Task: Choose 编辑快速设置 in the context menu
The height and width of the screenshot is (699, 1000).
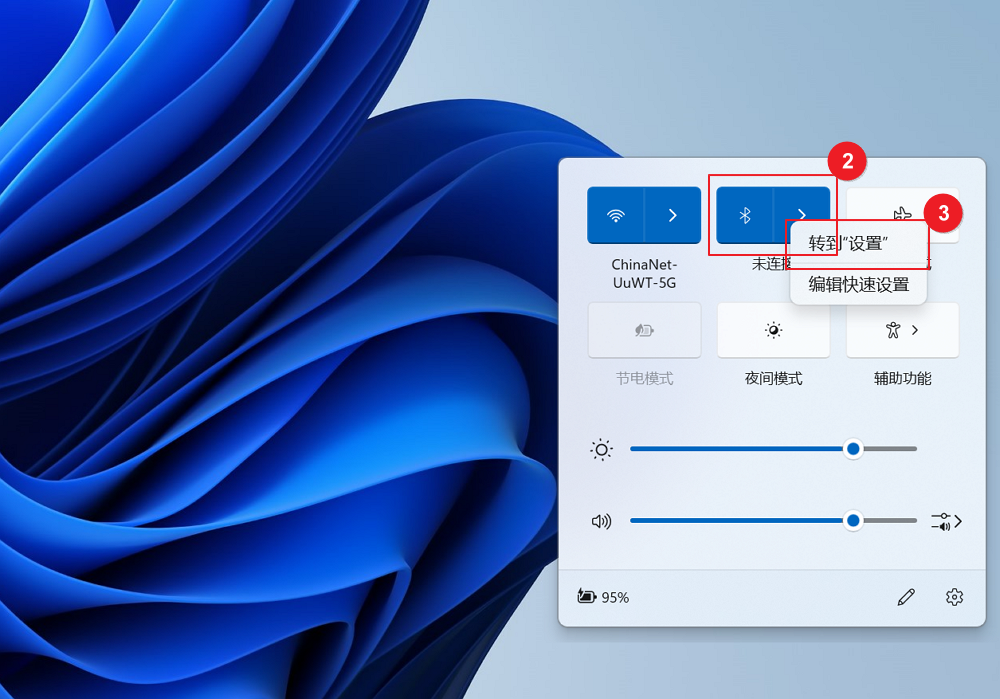Action: coord(858,284)
